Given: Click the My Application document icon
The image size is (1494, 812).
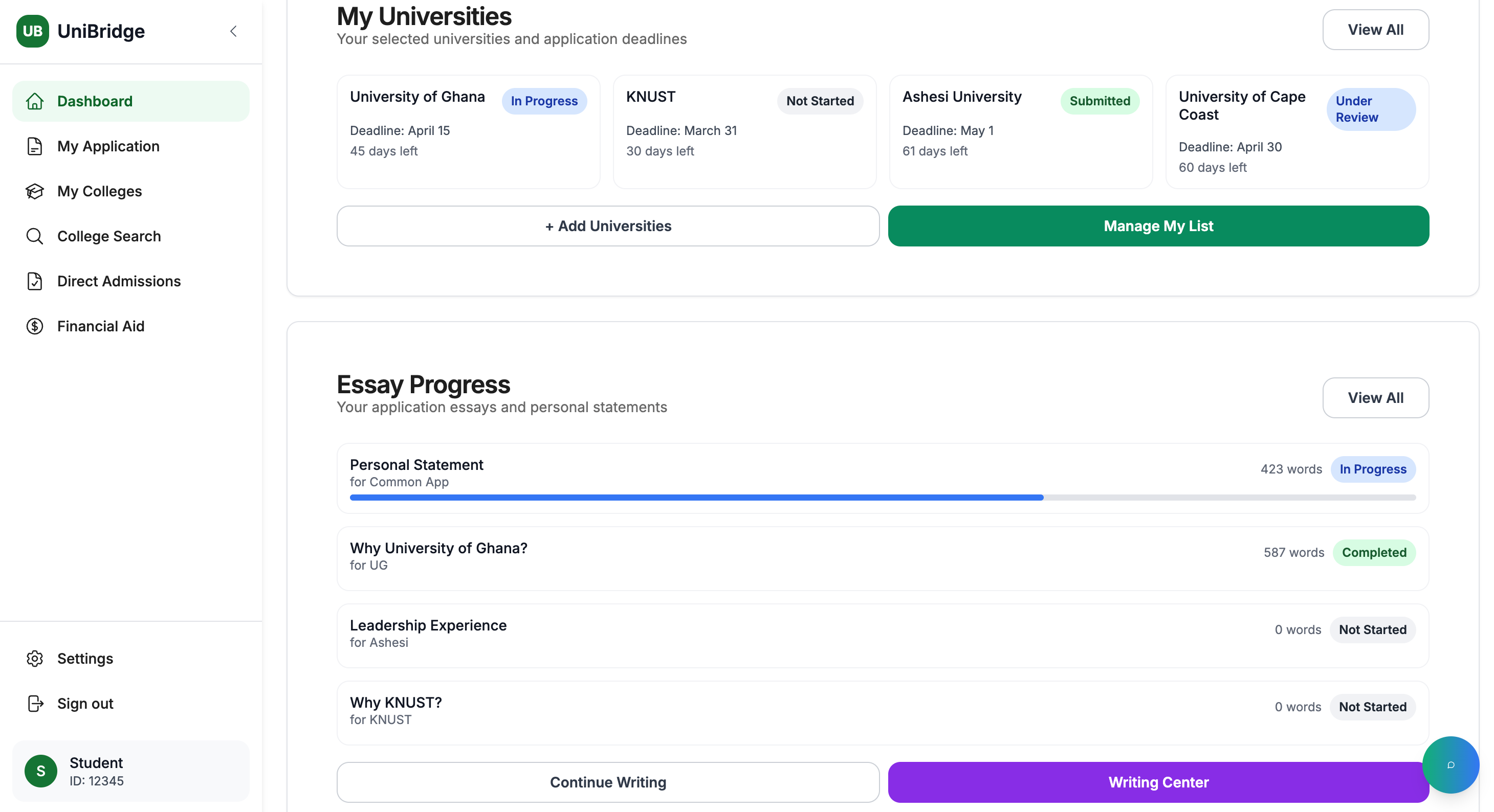Looking at the screenshot, I should 35,146.
